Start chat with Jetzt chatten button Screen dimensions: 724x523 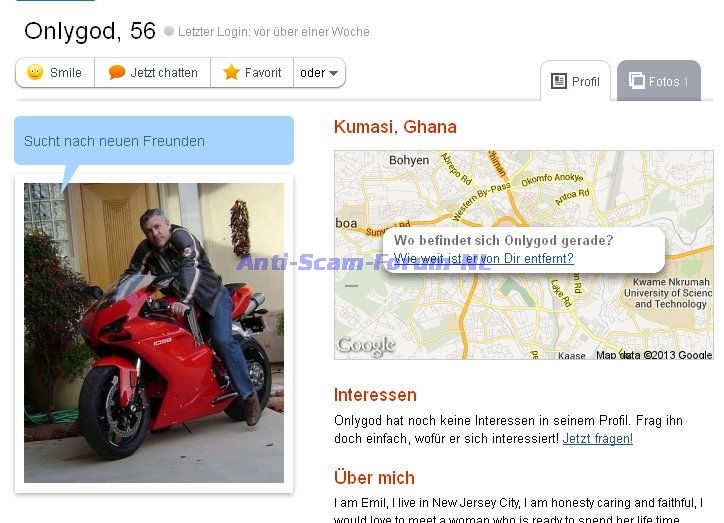coord(152,72)
